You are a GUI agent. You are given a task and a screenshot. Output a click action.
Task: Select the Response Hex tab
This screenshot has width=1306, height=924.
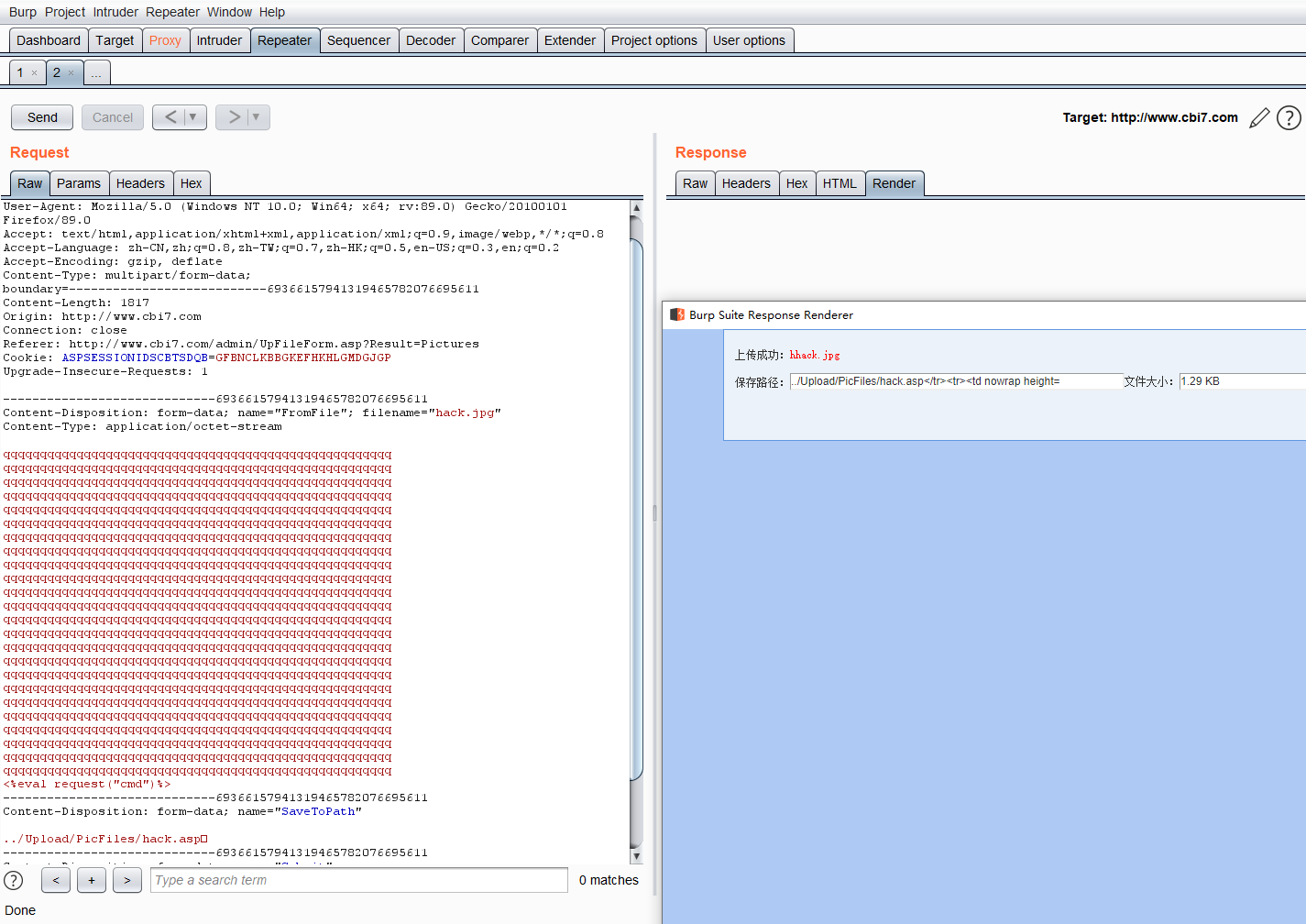point(797,183)
